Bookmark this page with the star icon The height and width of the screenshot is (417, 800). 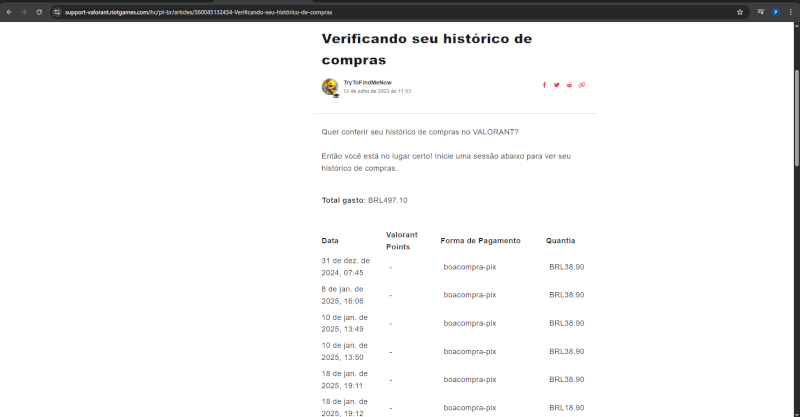pyautogui.click(x=740, y=12)
